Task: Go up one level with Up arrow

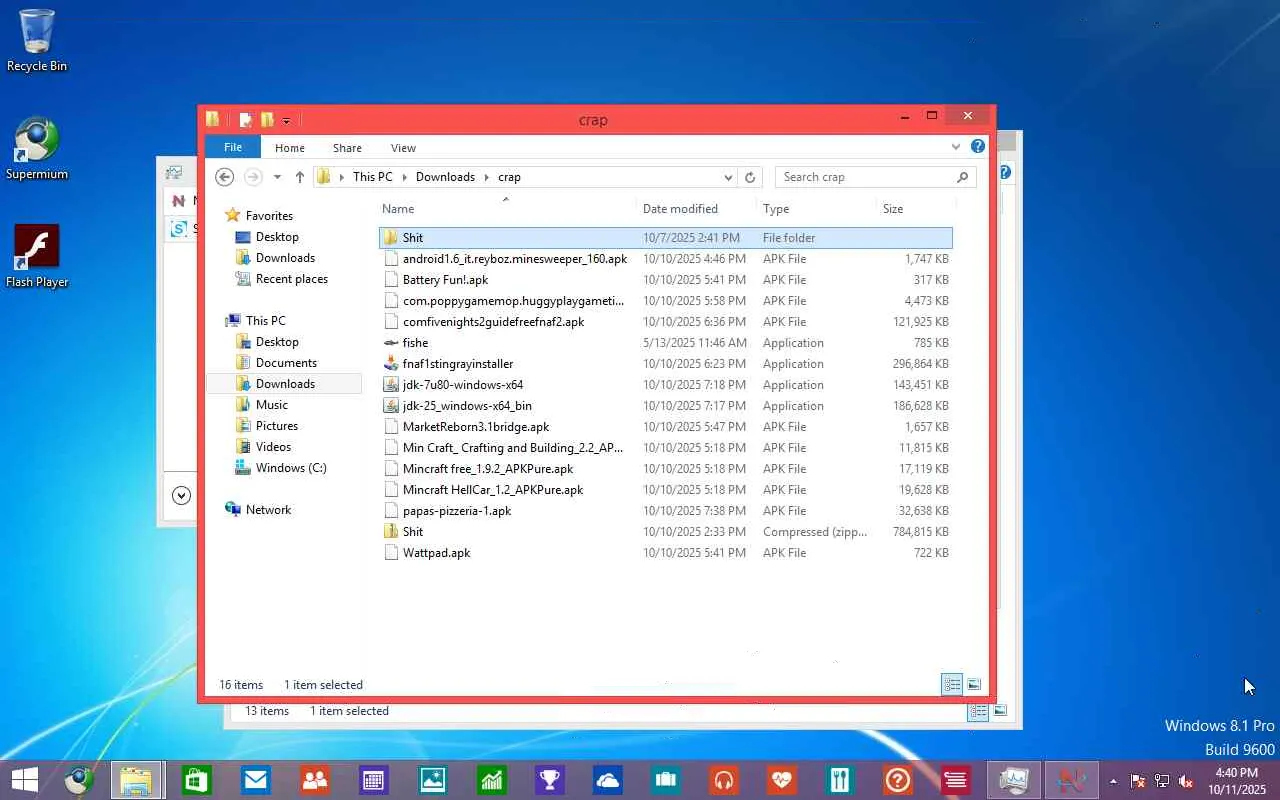Action: click(x=299, y=177)
